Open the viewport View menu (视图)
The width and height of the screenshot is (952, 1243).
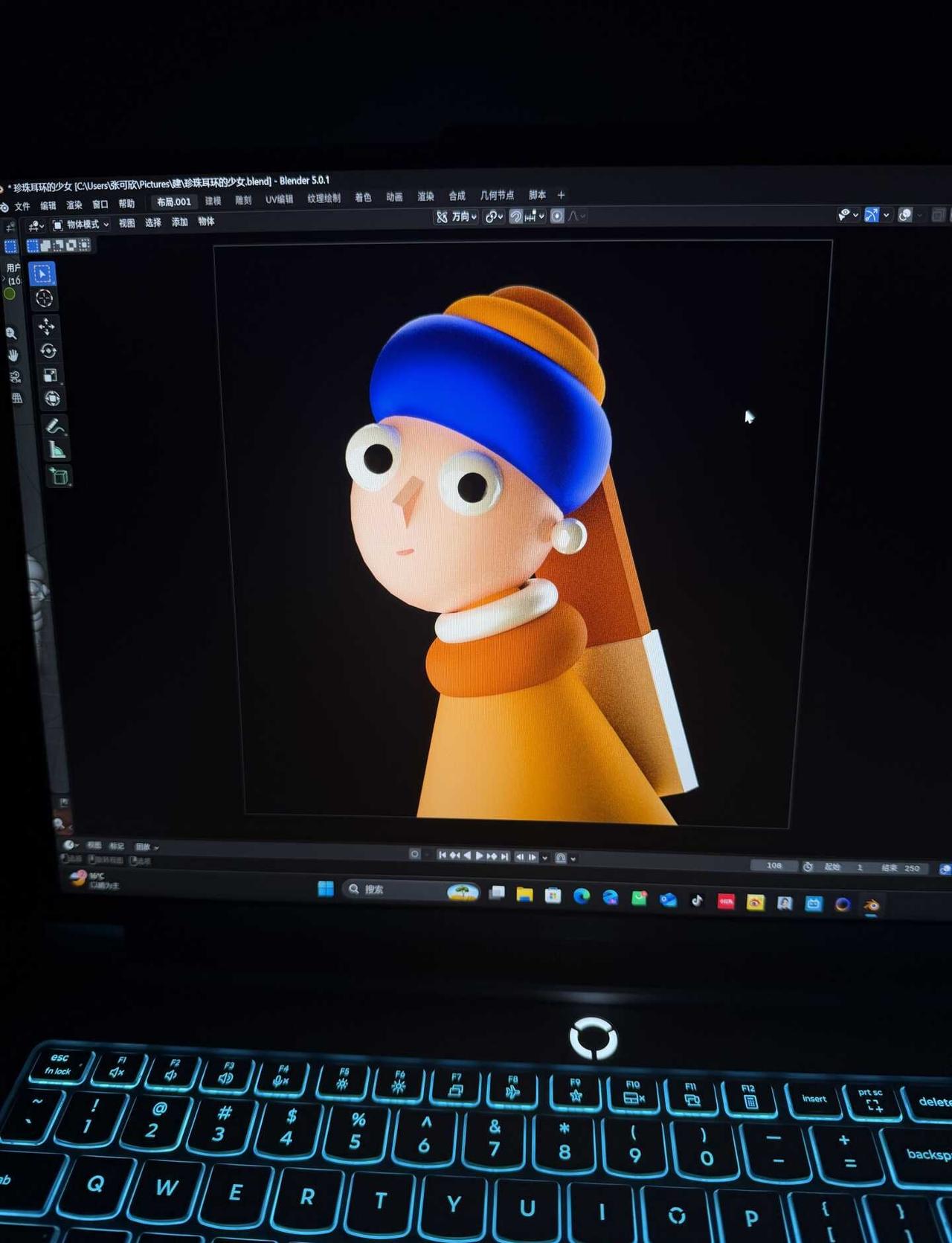pos(127,223)
